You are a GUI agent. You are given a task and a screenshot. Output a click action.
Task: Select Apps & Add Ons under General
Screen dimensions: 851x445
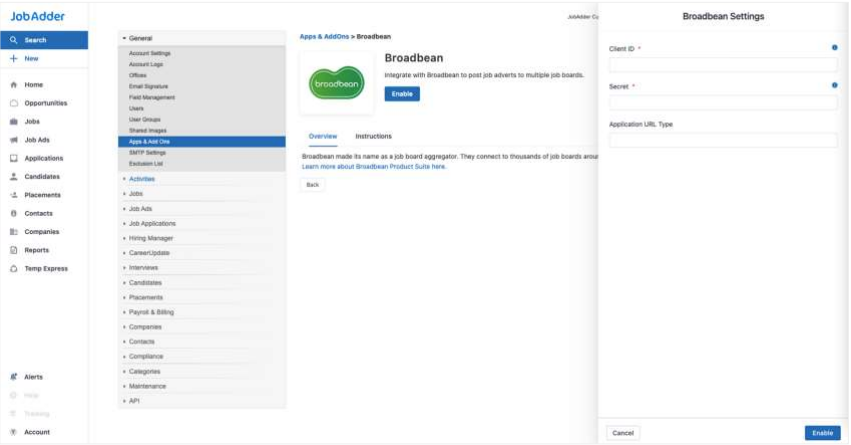click(x=202, y=142)
